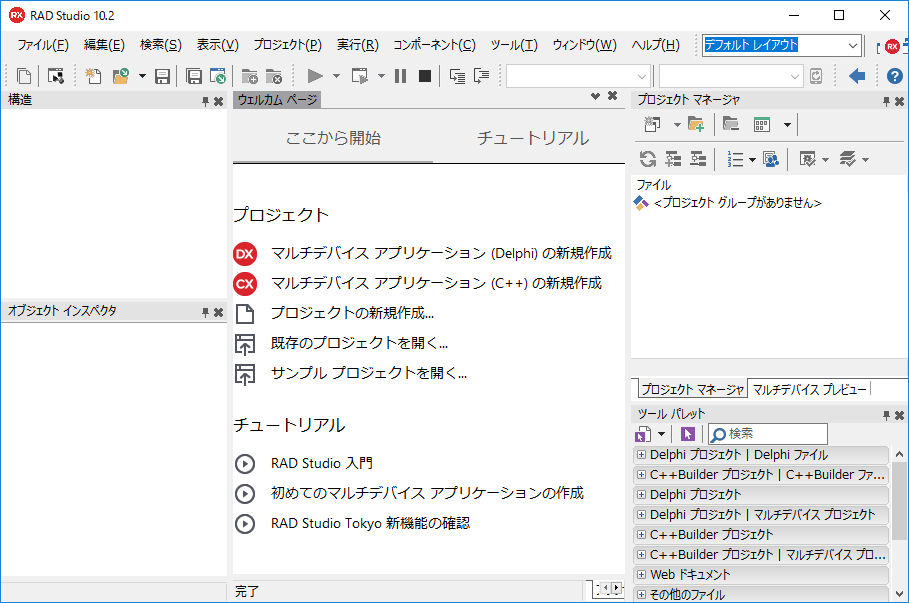Click サンプル プロジェクトを開く... link
The image size is (909, 603).
[x=369, y=373]
